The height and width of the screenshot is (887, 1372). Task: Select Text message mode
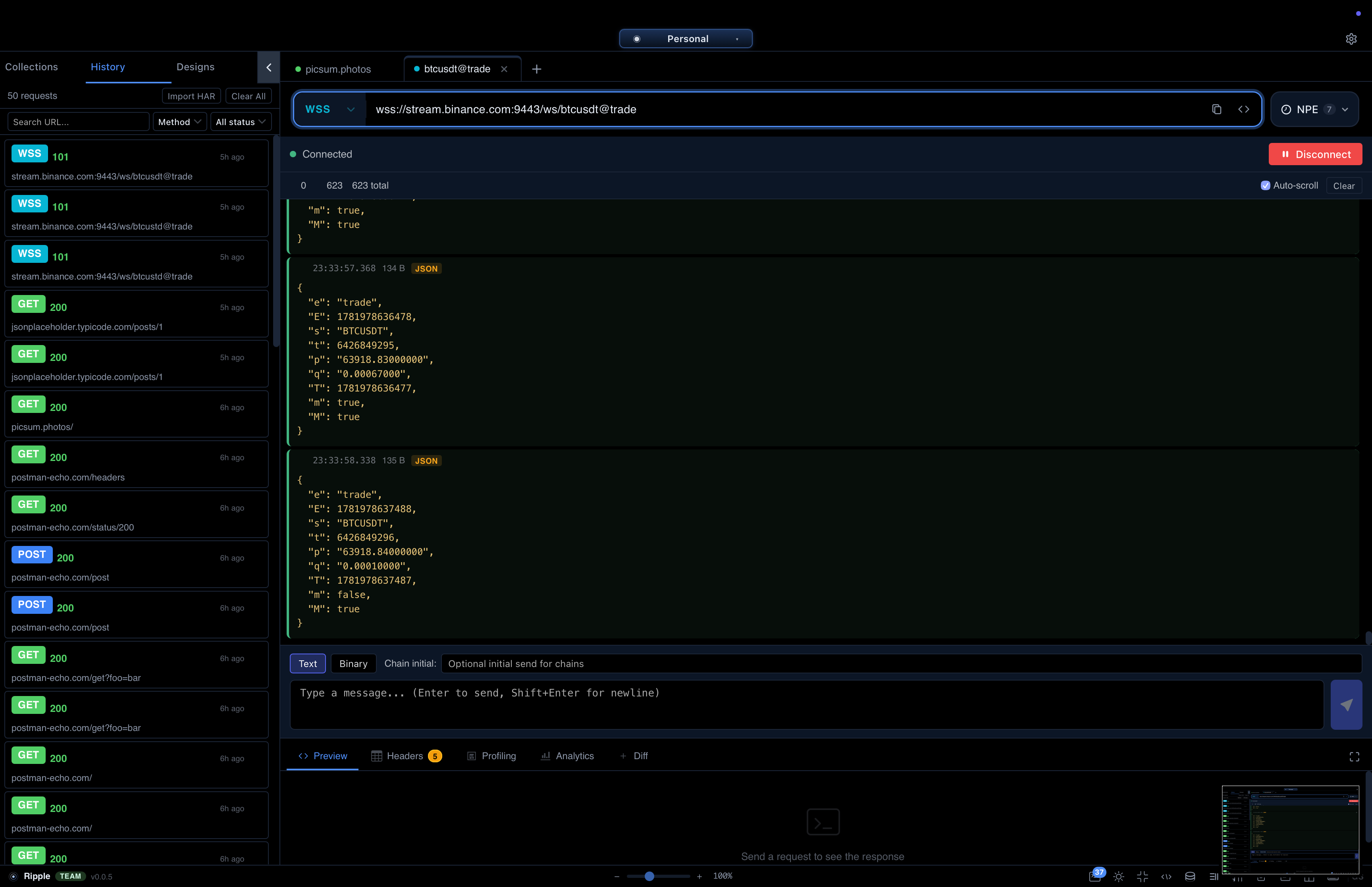tap(307, 663)
